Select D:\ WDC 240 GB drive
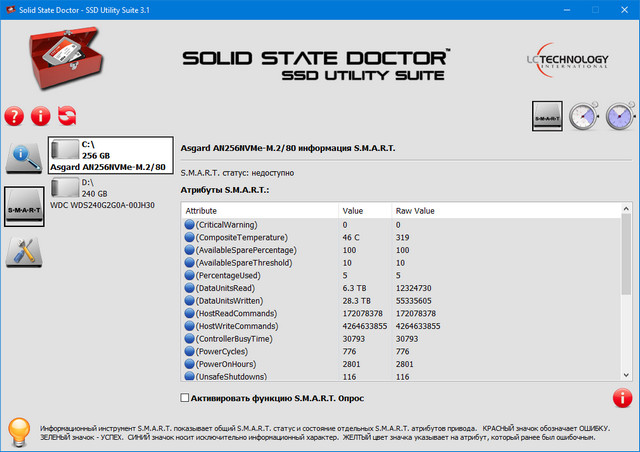 pos(103,194)
